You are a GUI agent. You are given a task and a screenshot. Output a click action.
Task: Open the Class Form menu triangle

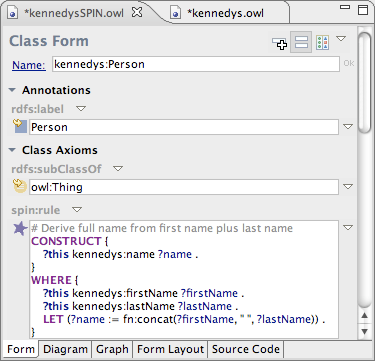[341, 39]
